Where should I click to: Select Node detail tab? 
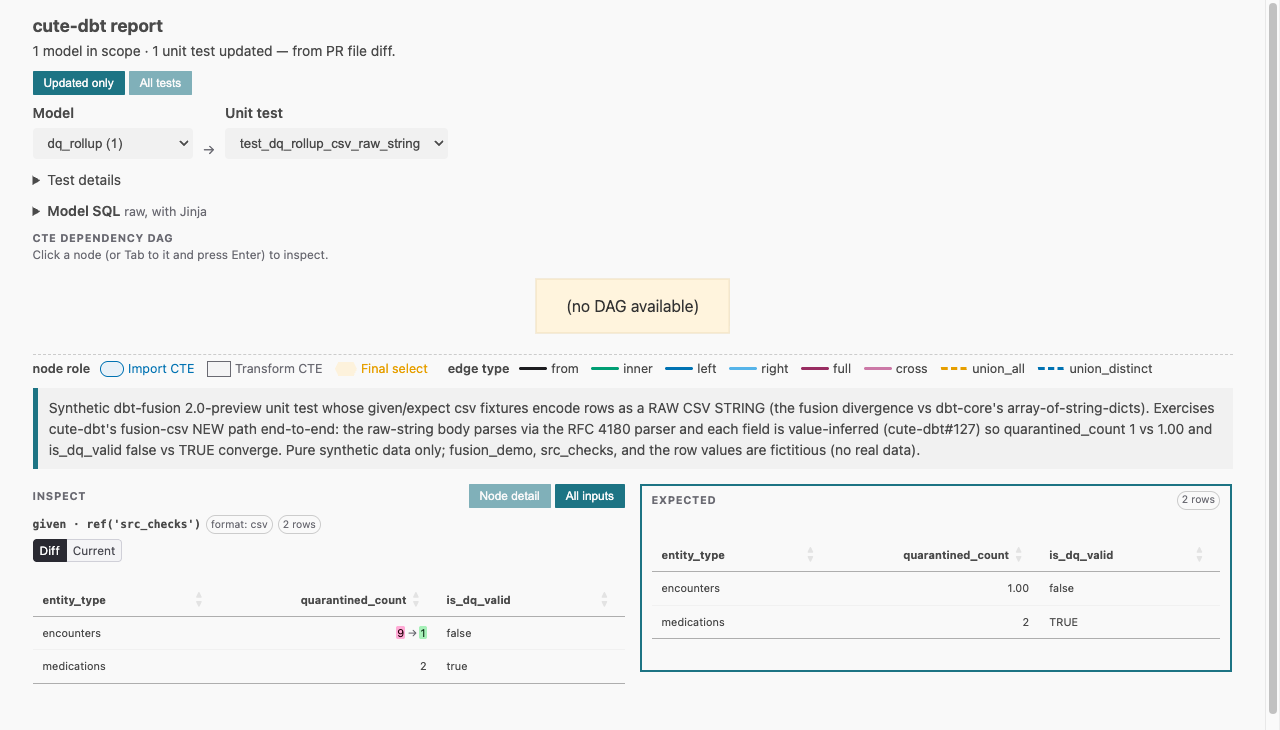510,496
